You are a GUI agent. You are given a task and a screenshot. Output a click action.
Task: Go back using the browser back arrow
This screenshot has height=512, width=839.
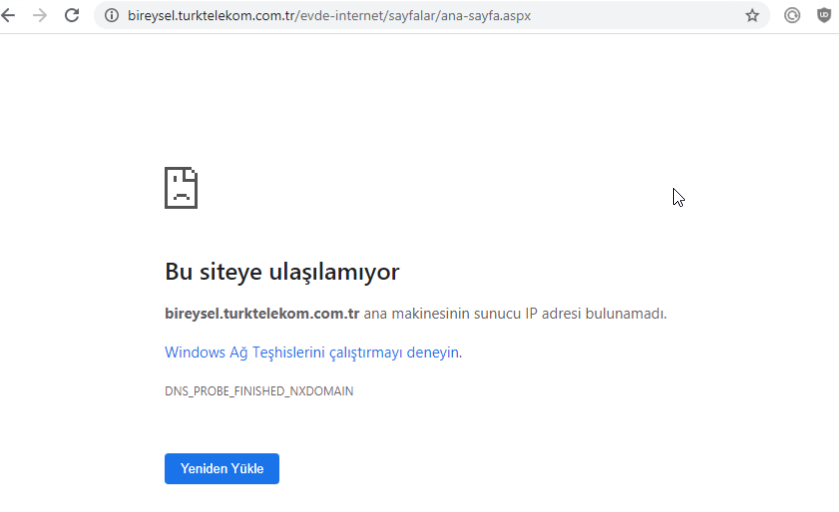click(x=8, y=16)
